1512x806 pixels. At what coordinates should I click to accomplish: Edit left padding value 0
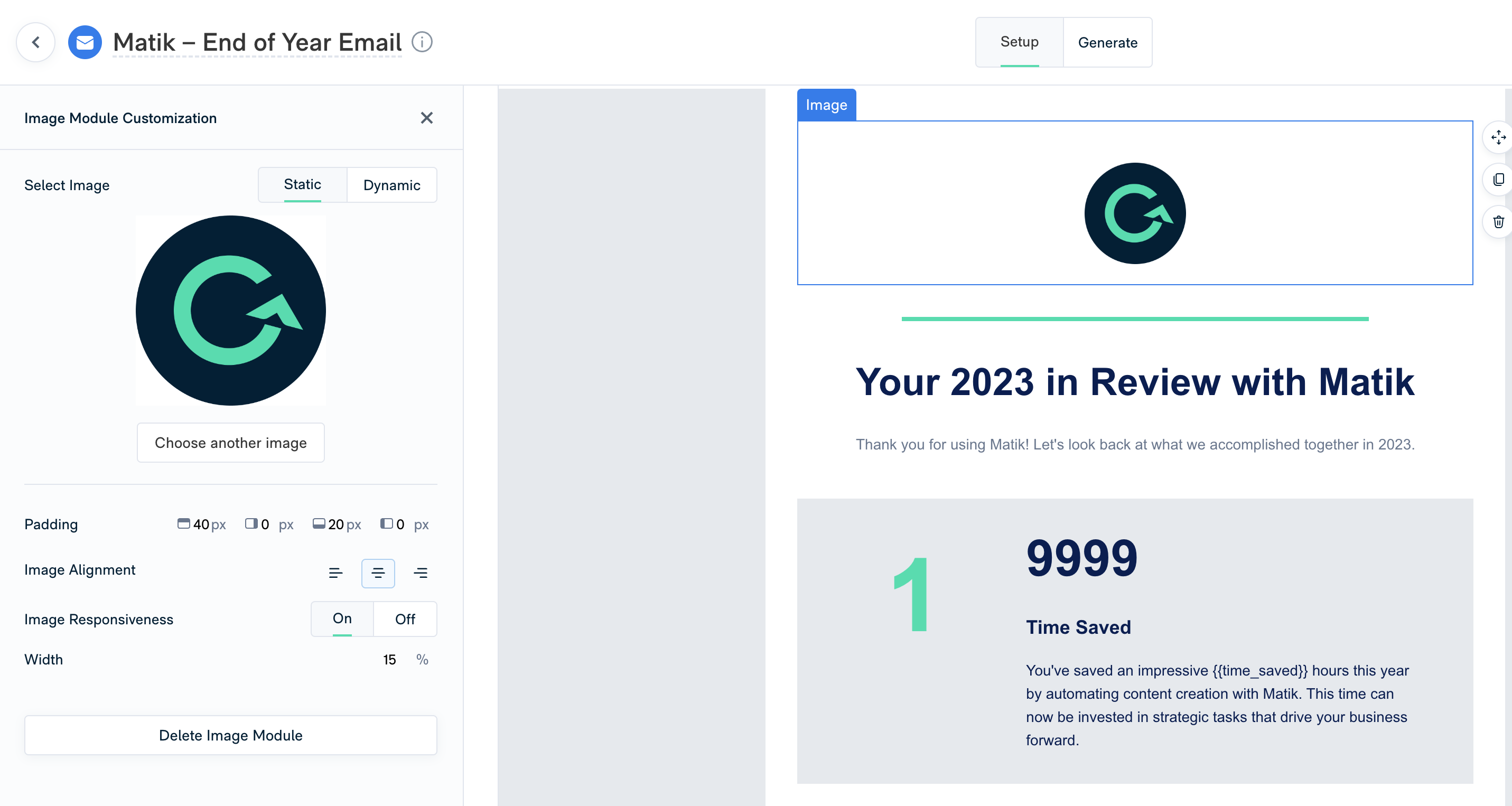coord(400,524)
